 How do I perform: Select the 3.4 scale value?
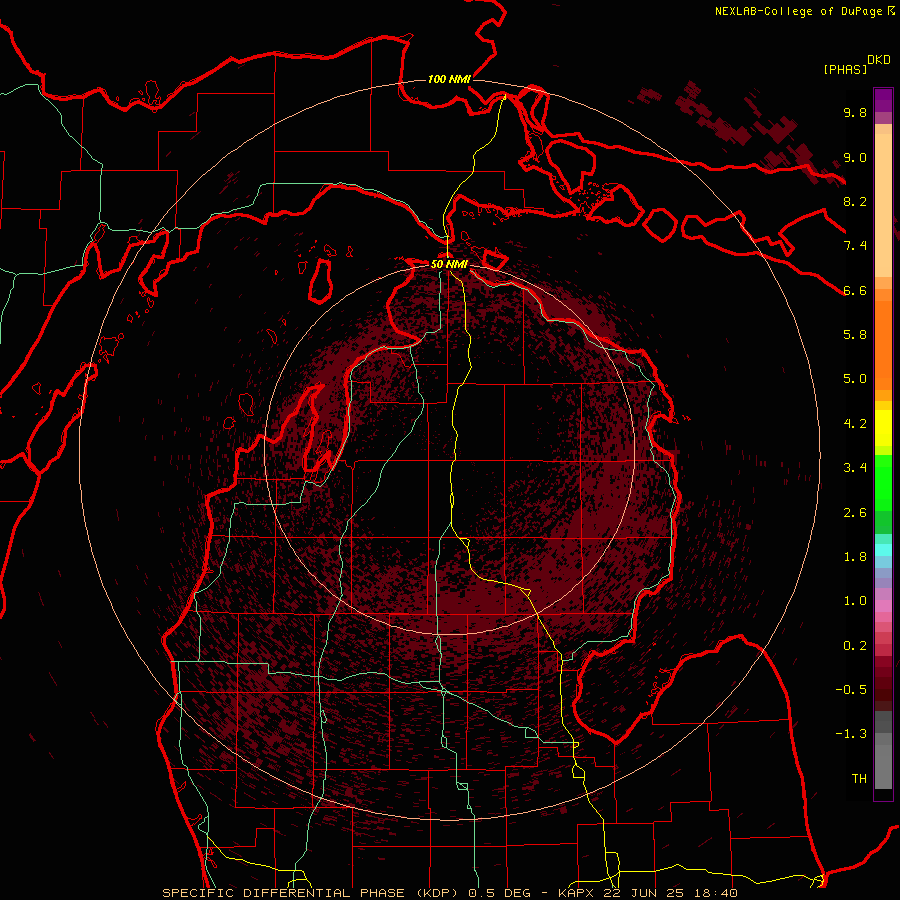coord(855,468)
